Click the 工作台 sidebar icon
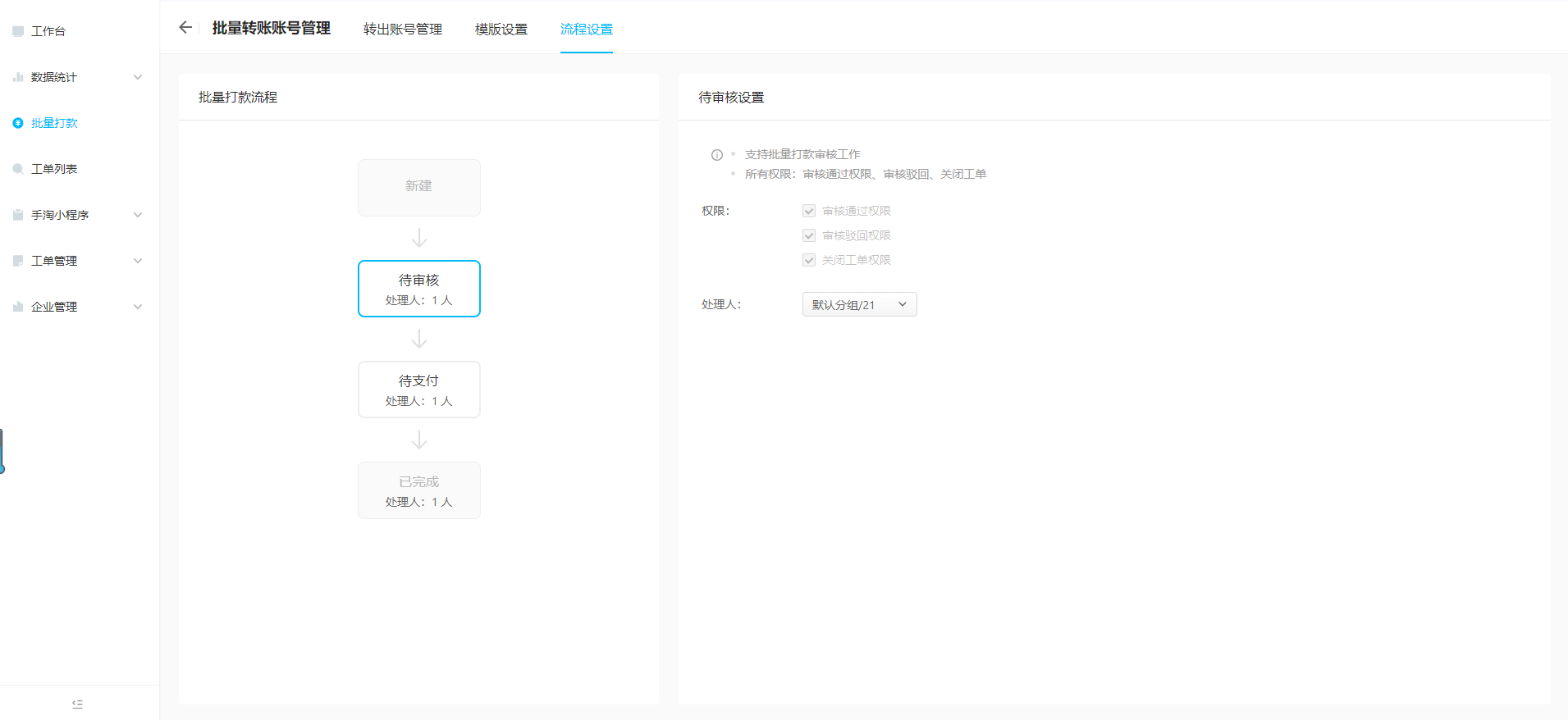 pos(18,31)
